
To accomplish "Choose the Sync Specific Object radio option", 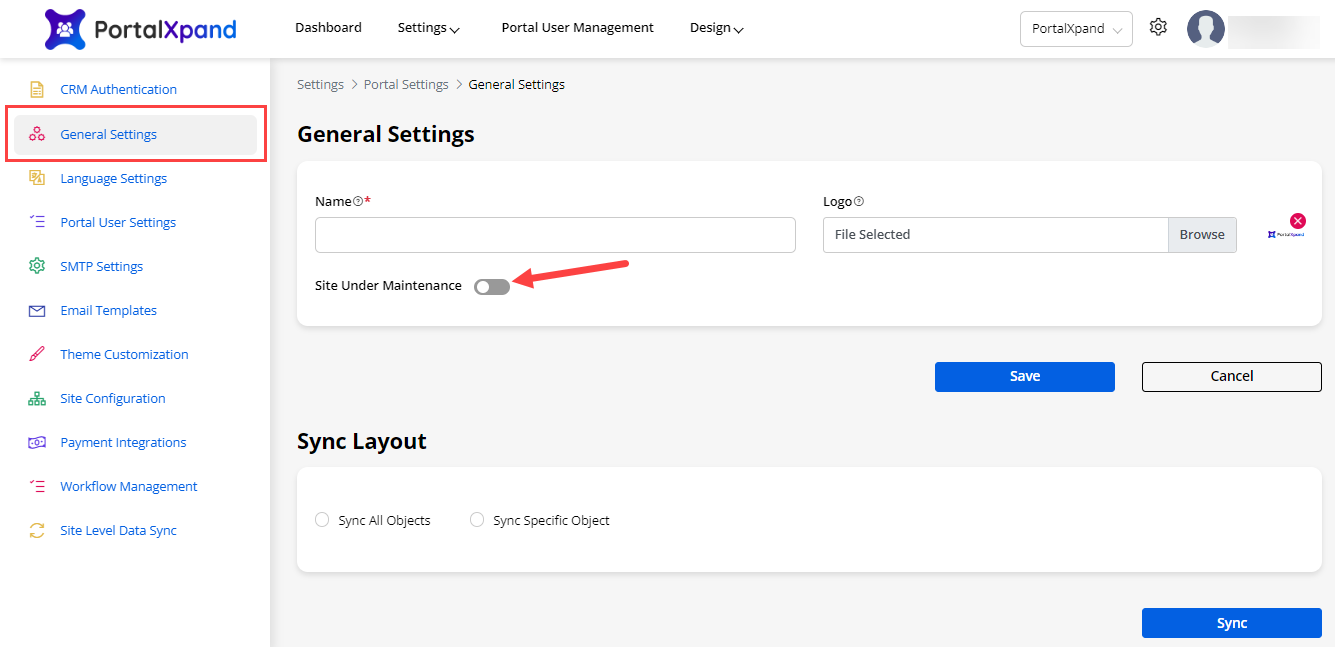I will [x=477, y=520].
